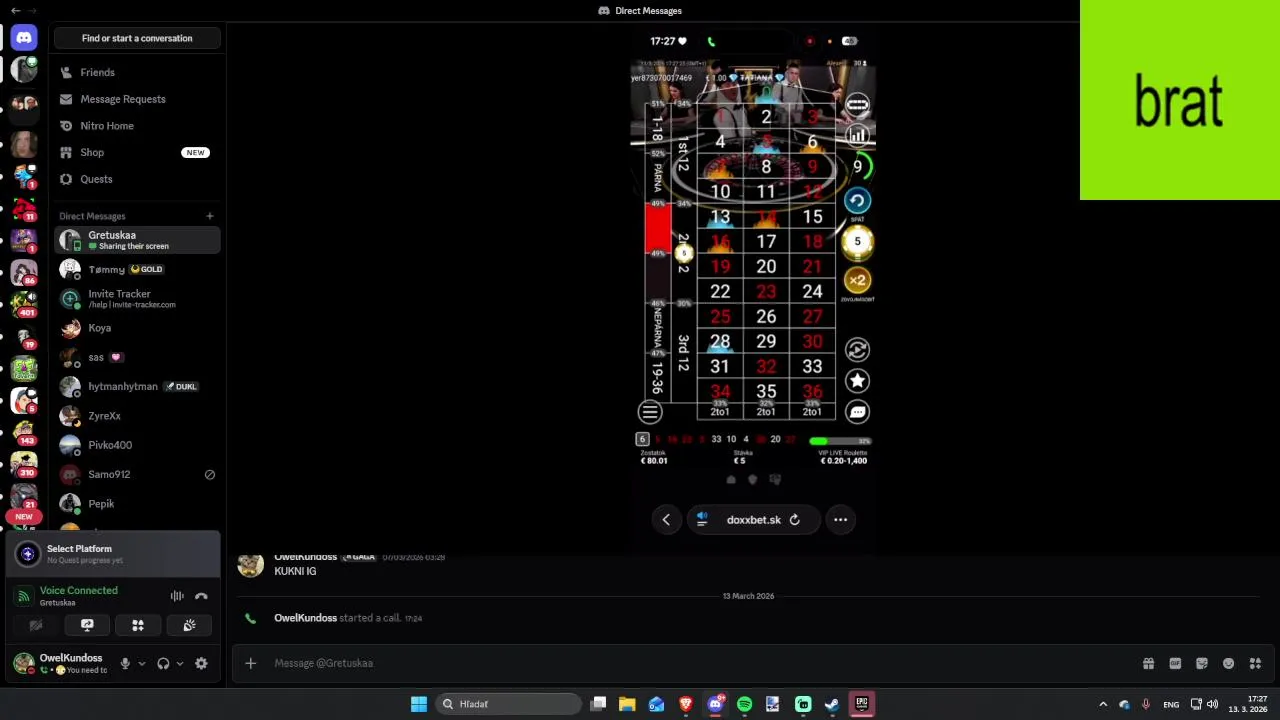Open sticker picker
1280x720 pixels.
pos(1202,663)
